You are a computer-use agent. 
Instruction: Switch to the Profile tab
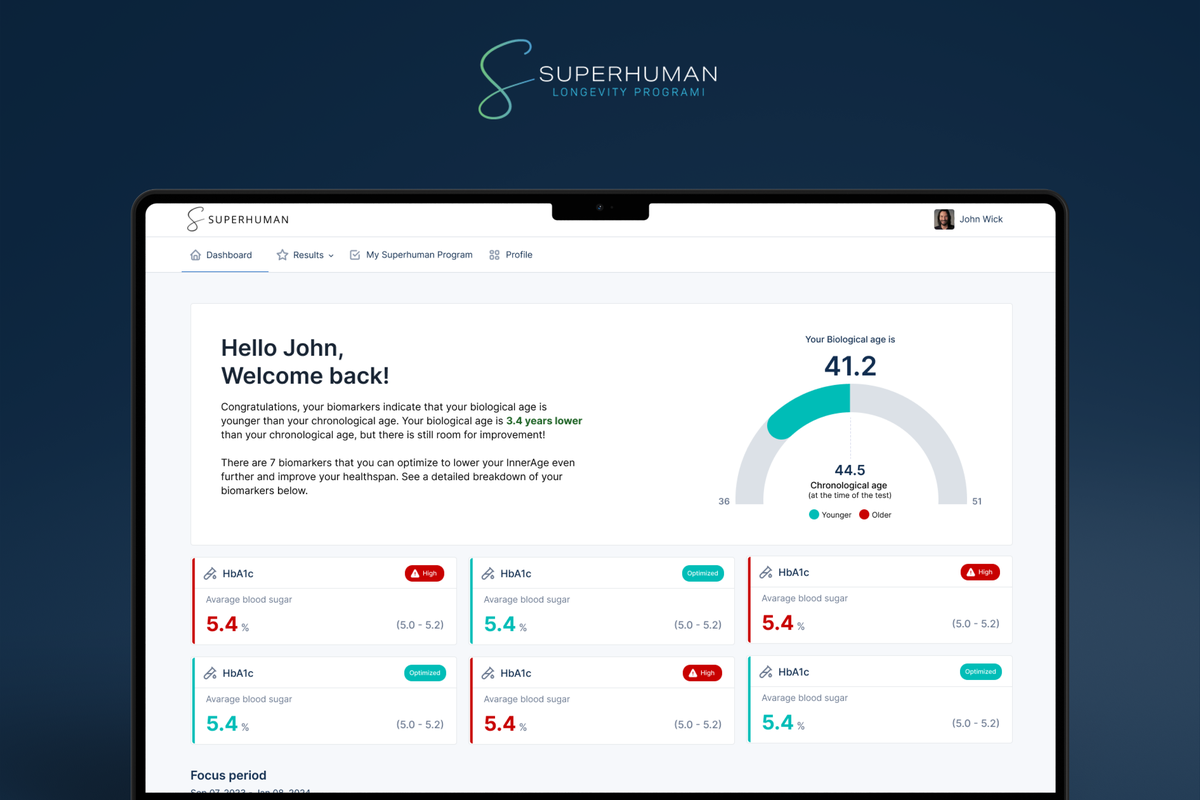[510, 255]
